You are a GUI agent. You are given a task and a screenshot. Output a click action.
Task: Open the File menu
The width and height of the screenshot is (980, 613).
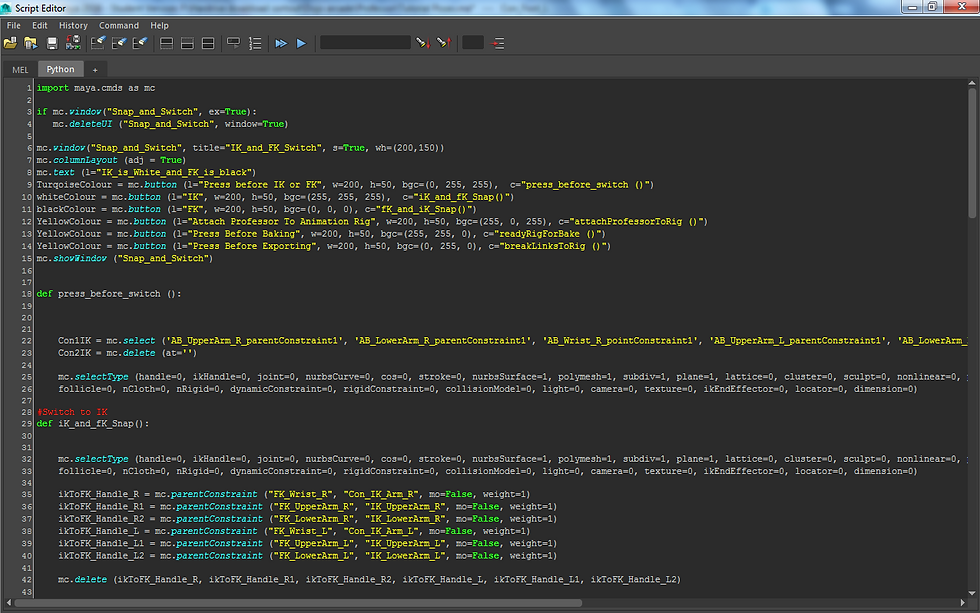(x=14, y=26)
